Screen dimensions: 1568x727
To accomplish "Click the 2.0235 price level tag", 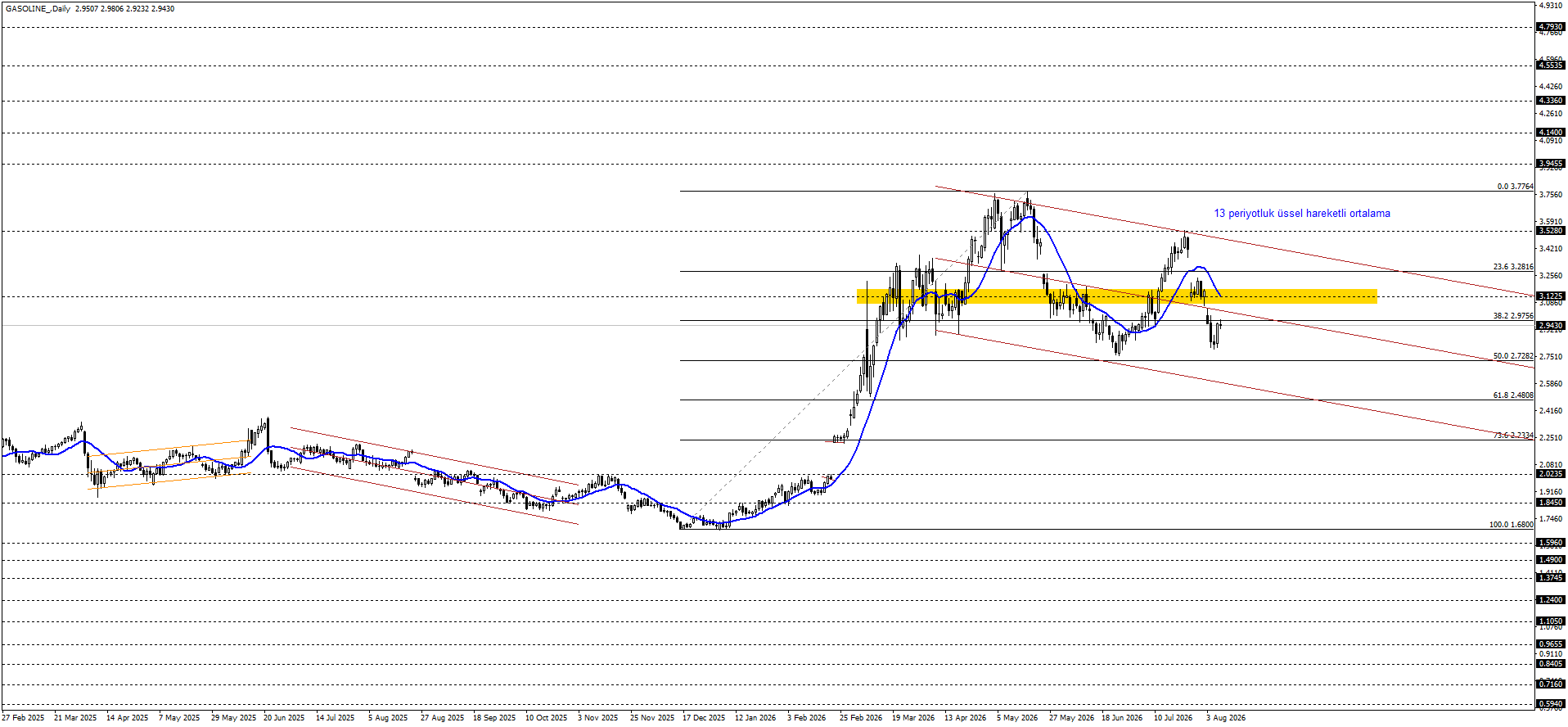I will coord(1551,474).
